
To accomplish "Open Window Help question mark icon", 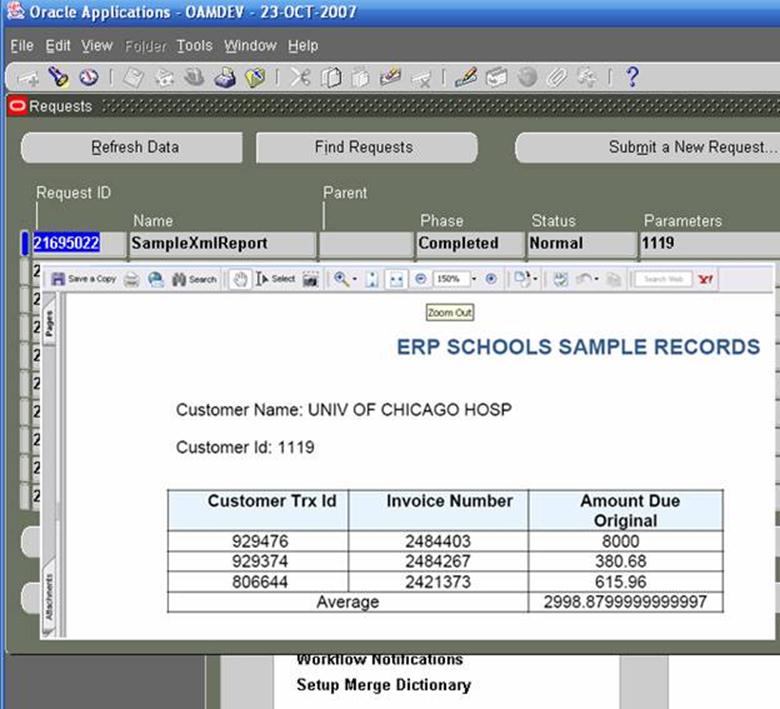I will click(x=632, y=77).
